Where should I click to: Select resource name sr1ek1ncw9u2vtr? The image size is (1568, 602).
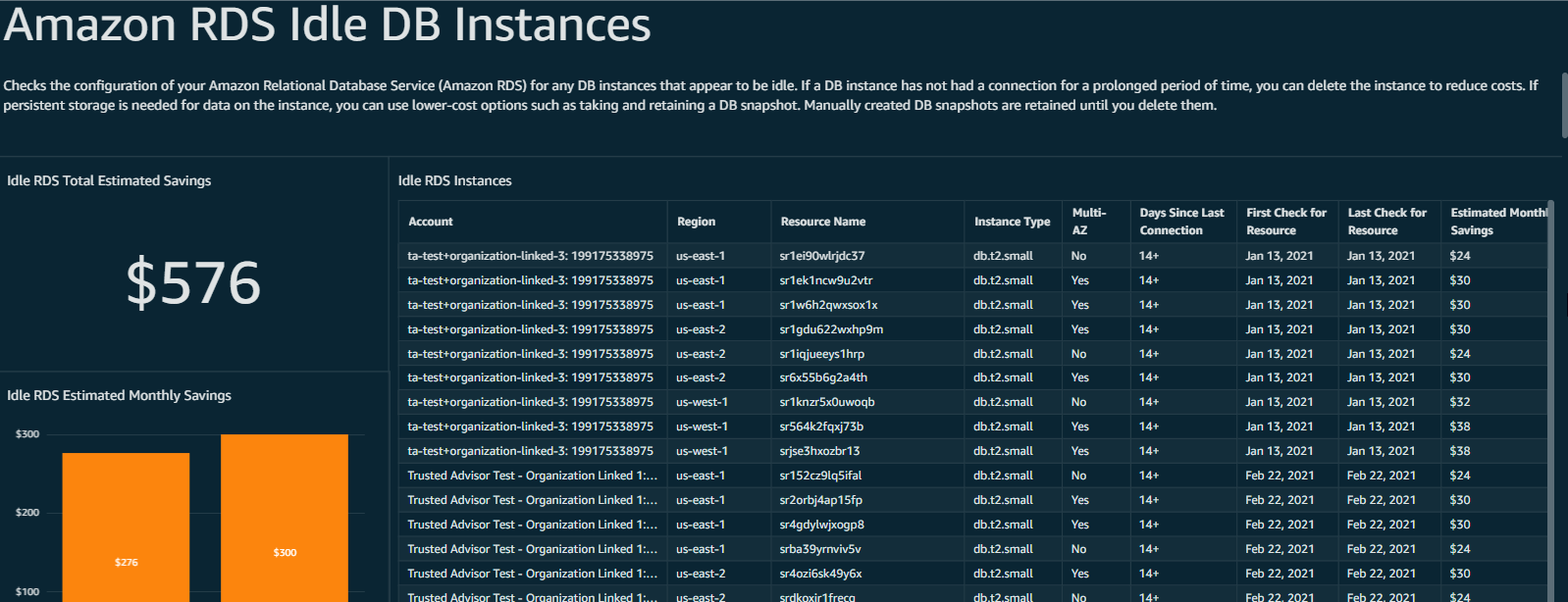[x=825, y=280]
